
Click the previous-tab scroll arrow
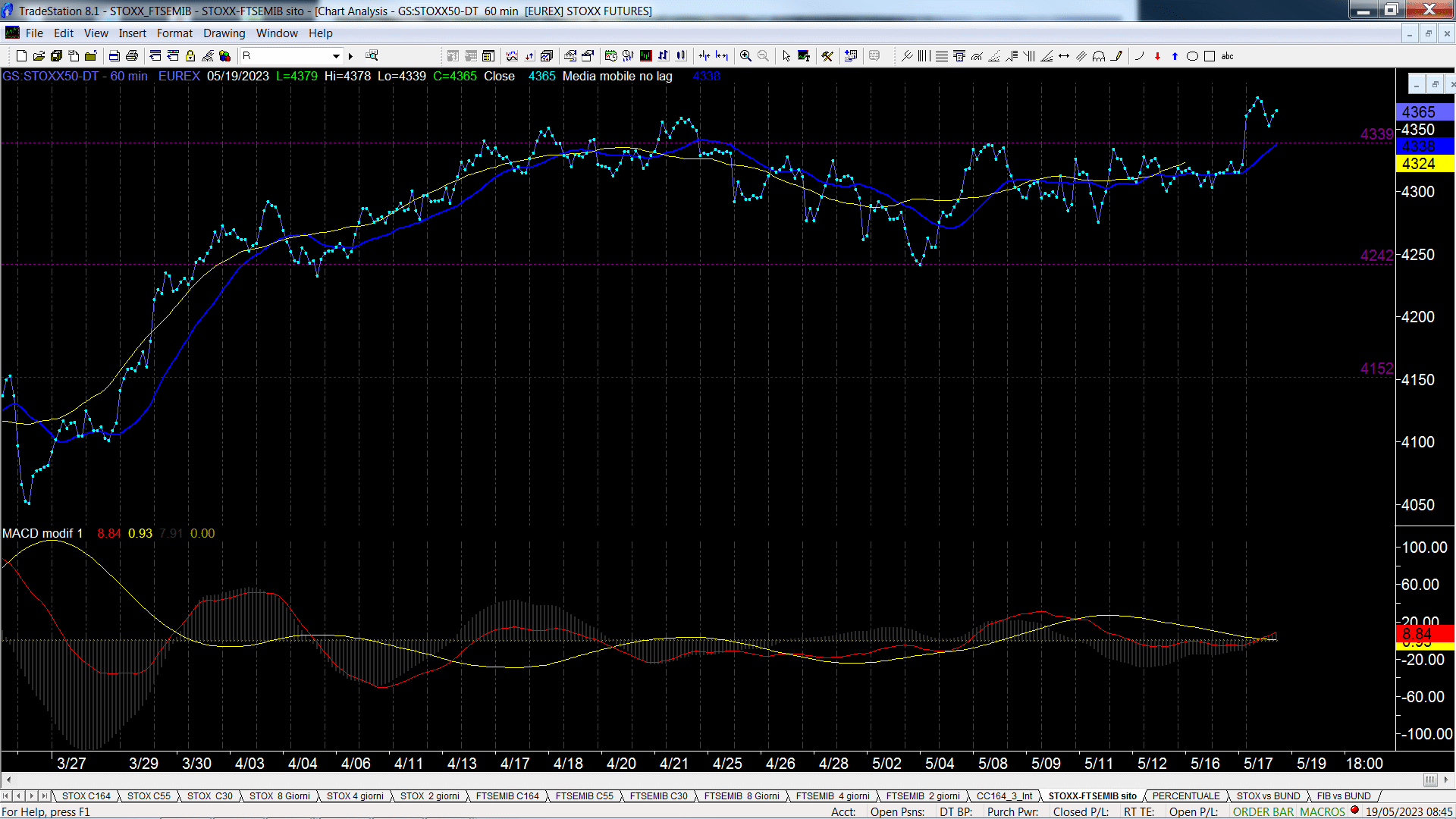(19, 796)
